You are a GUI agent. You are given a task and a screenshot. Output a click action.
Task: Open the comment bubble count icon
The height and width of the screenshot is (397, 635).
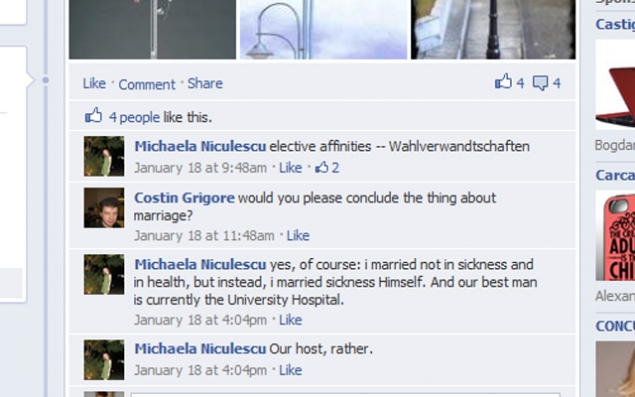click(x=540, y=83)
